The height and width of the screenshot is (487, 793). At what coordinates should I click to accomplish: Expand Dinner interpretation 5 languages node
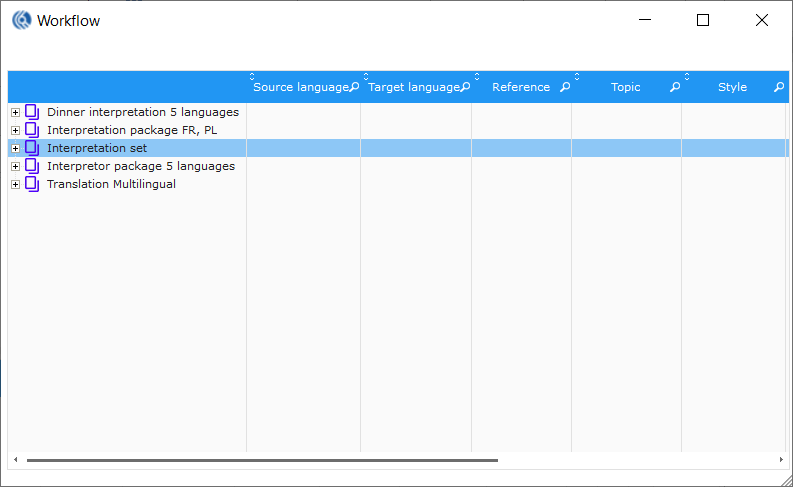15,112
